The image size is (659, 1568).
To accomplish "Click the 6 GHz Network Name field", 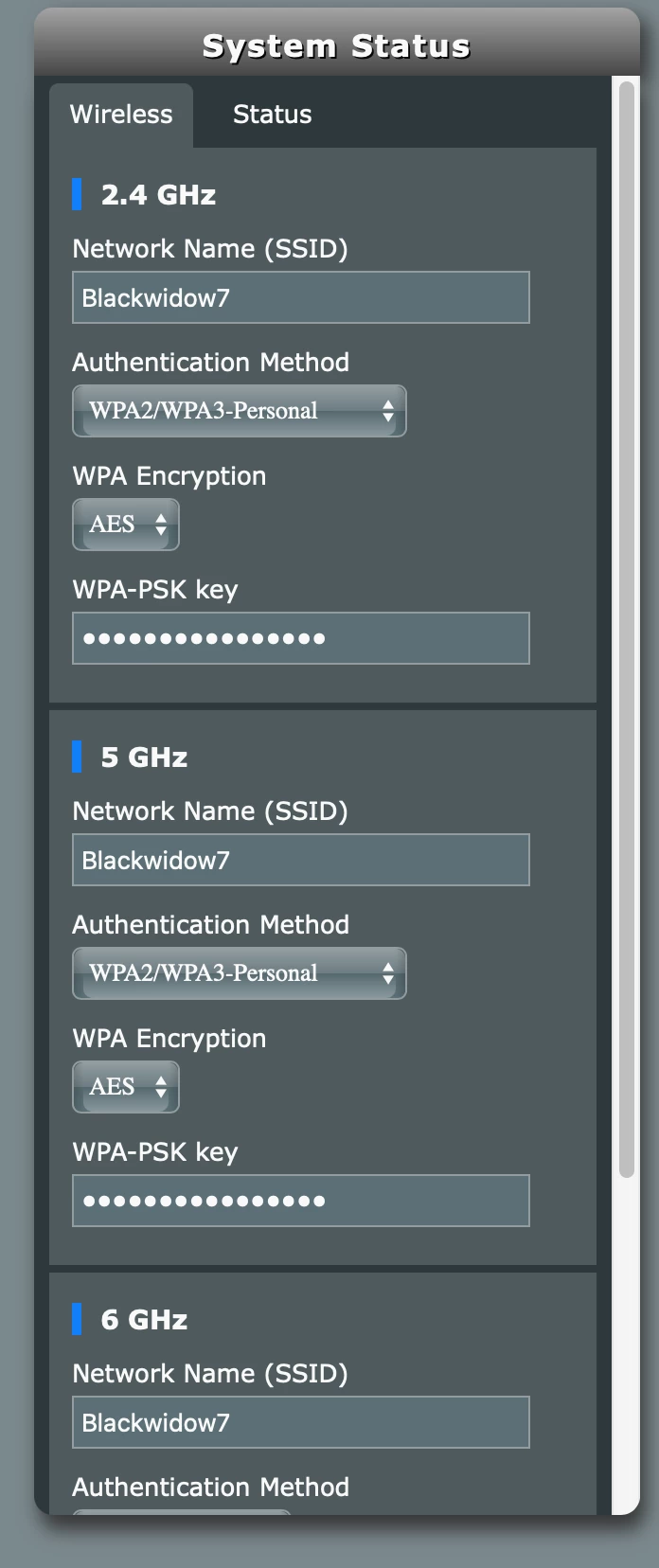I will [x=301, y=1422].
